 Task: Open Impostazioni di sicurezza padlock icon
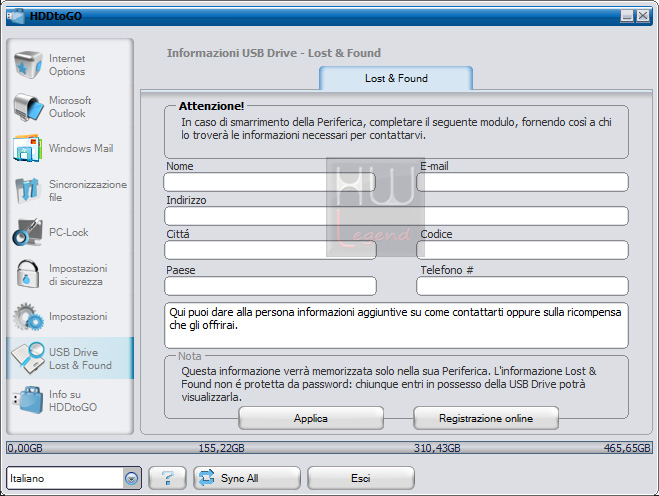(x=28, y=274)
